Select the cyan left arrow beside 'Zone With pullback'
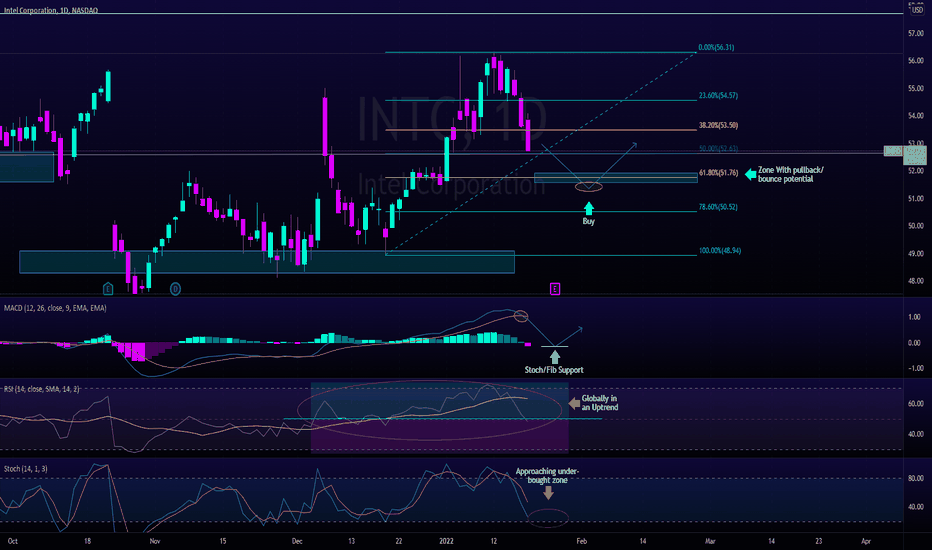The width and height of the screenshot is (932, 550). click(751, 174)
